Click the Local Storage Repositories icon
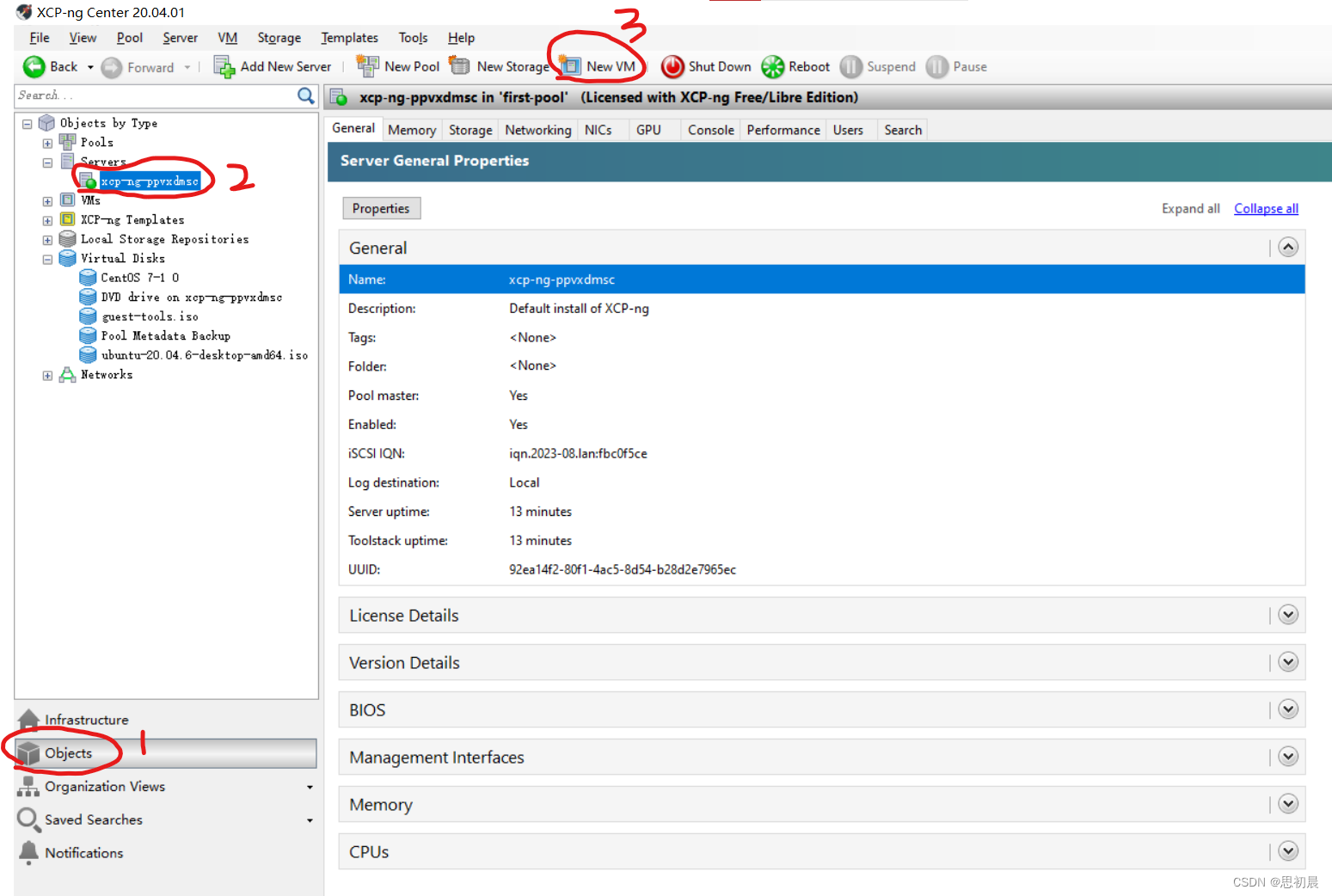The width and height of the screenshot is (1332, 896). point(67,239)
